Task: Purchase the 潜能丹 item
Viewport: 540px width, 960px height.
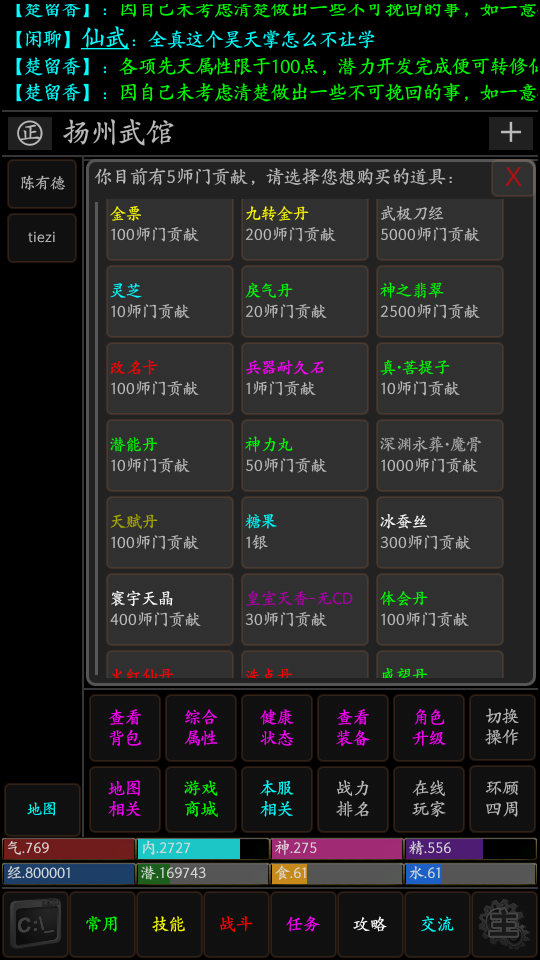Action: 170,456
